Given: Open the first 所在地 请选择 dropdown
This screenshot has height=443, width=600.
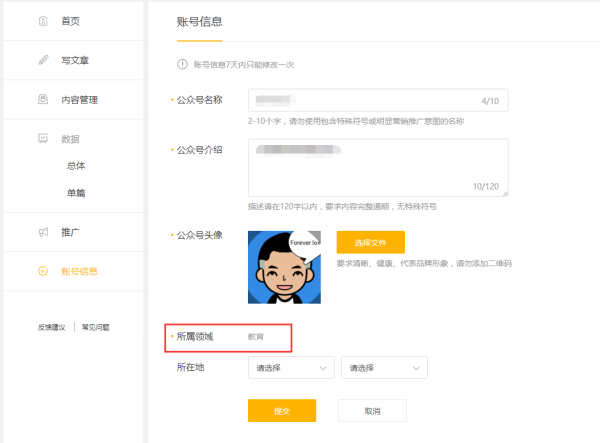Looking at the screenshot, I should pos(291,368).
